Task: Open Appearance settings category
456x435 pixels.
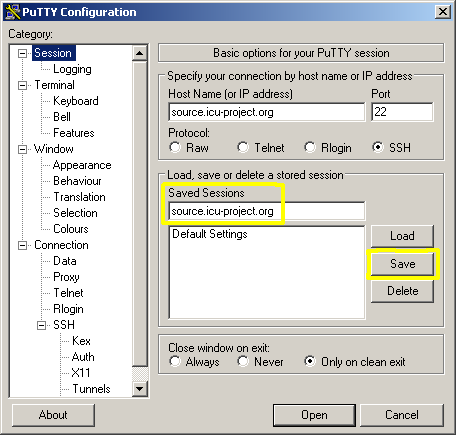Action: tap(82, 165)
